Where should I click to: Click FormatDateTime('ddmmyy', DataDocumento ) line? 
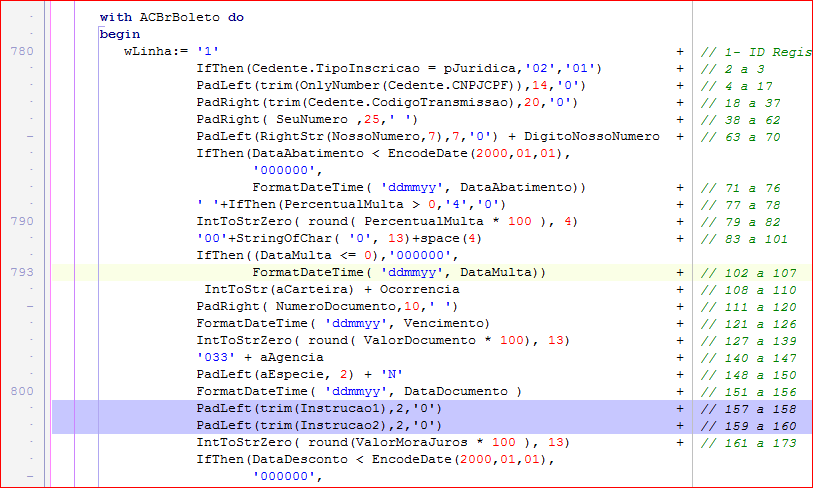[x=359, y=392]
